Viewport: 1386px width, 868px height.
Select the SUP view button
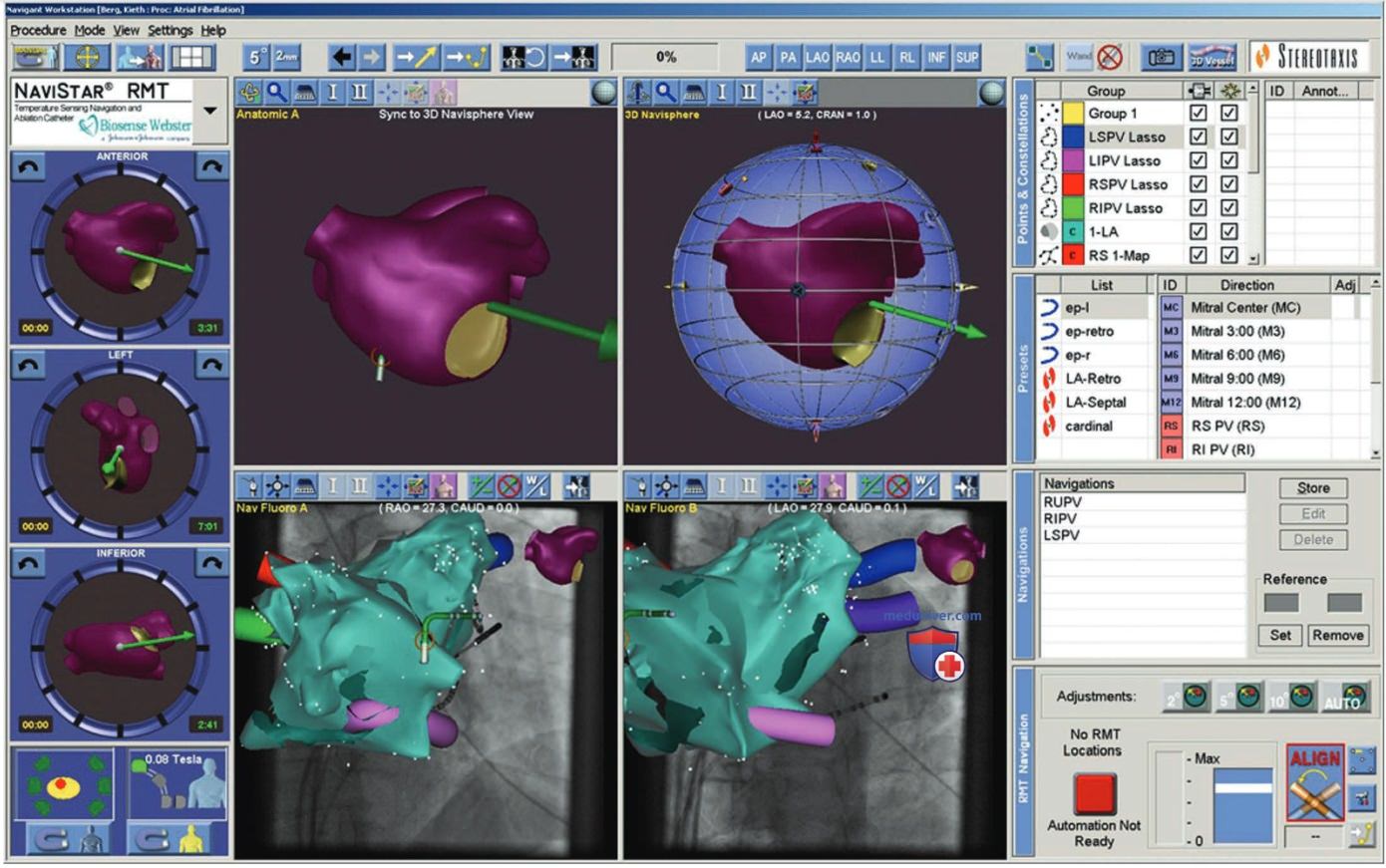click(967, 58)
